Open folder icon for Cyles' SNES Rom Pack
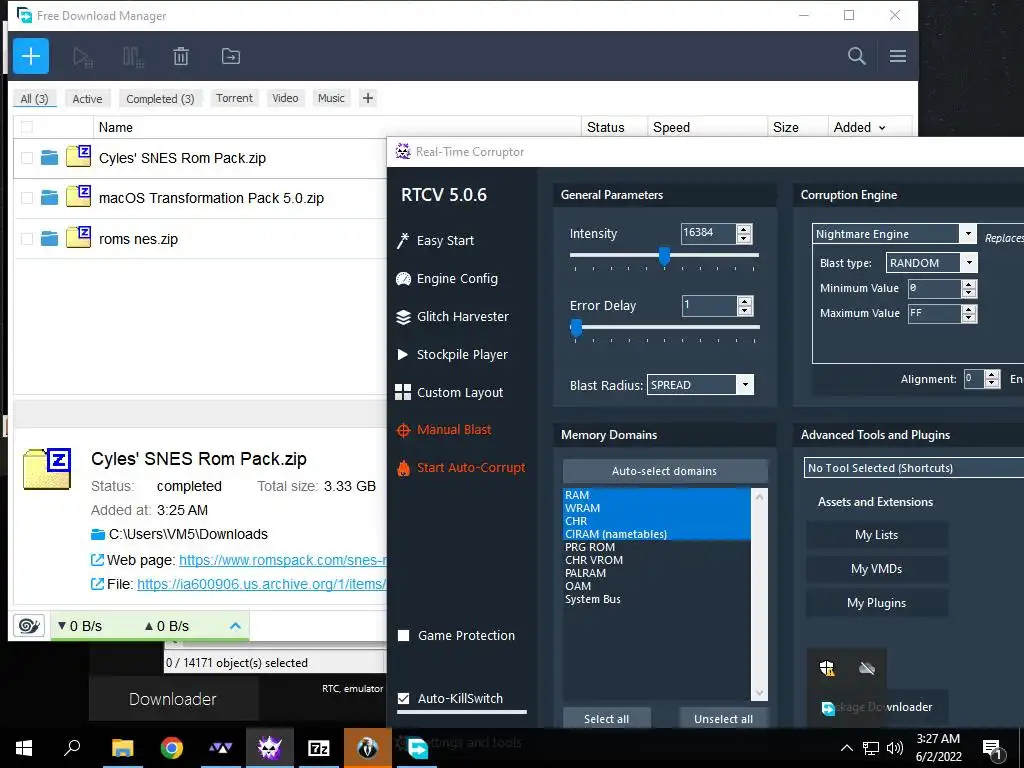 (50, 157)
